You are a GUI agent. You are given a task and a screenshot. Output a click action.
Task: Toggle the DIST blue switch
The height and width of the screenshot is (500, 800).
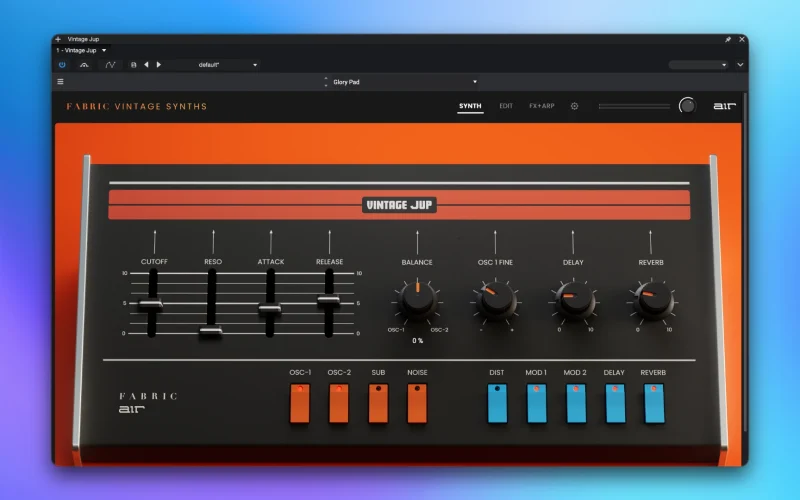(497, 404)
